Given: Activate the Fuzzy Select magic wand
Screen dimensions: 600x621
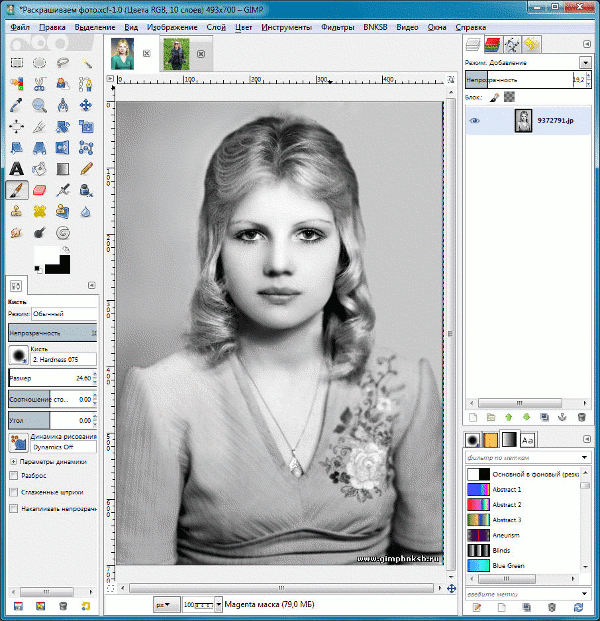Looking at the screenshot, I should (86, 62).
